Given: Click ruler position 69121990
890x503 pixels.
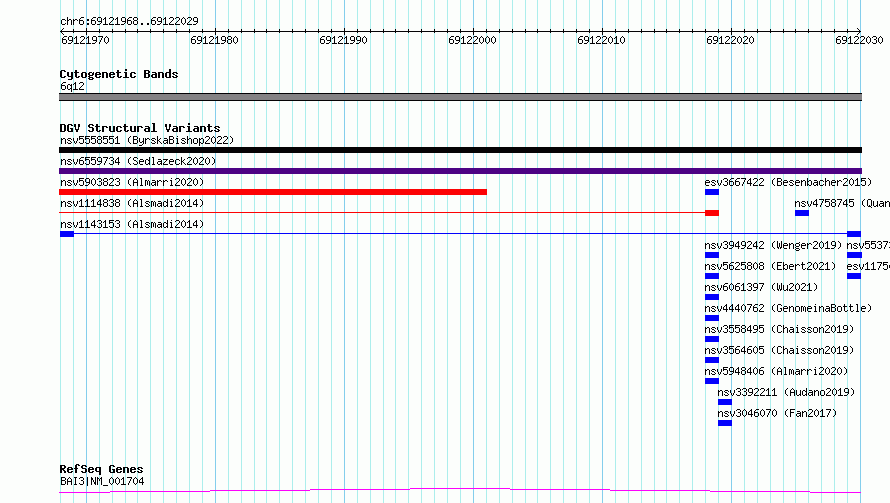Looking at the screenshot, I should click(x=343, y=40).
